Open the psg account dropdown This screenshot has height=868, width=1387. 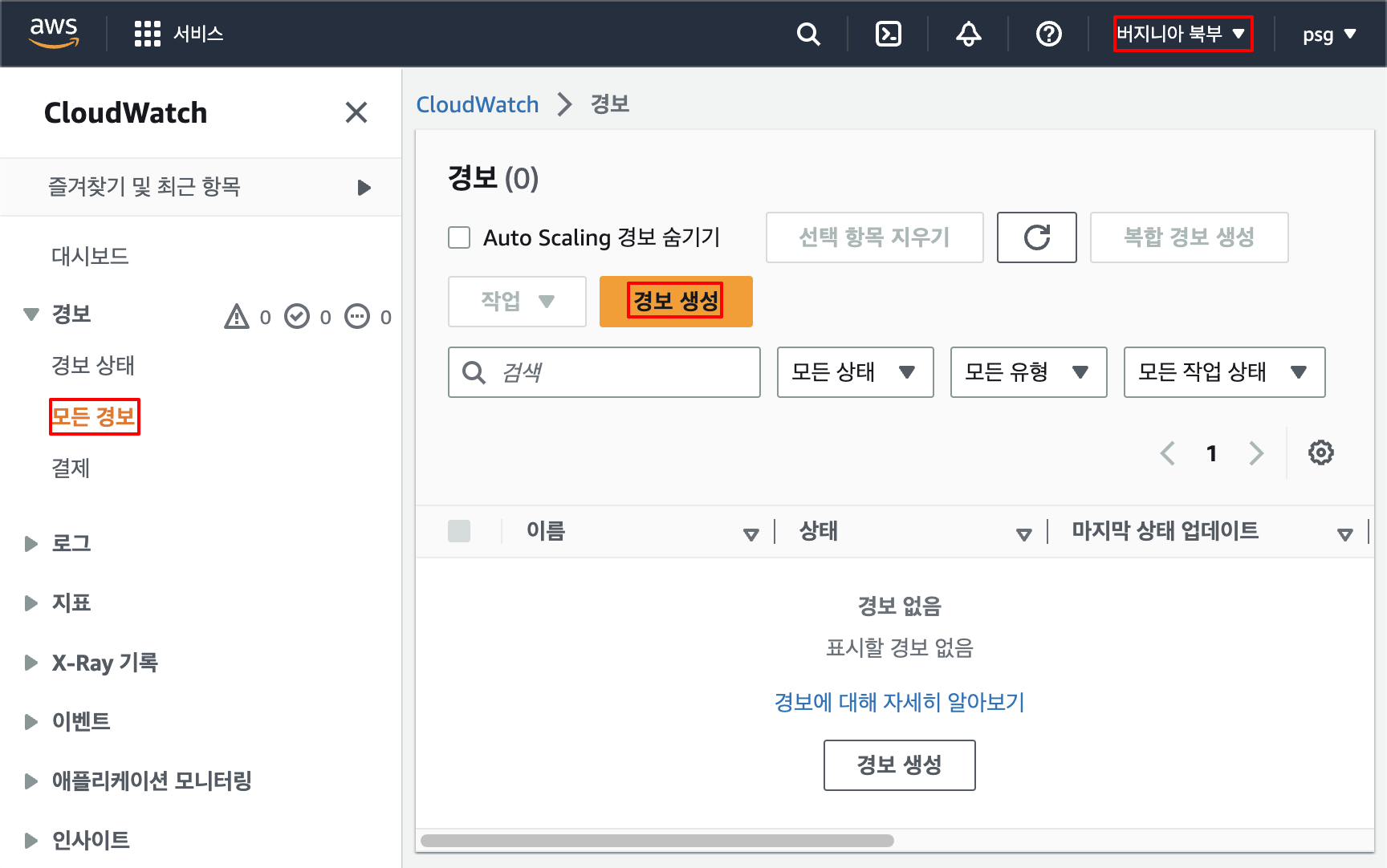tap(1330, 34)
